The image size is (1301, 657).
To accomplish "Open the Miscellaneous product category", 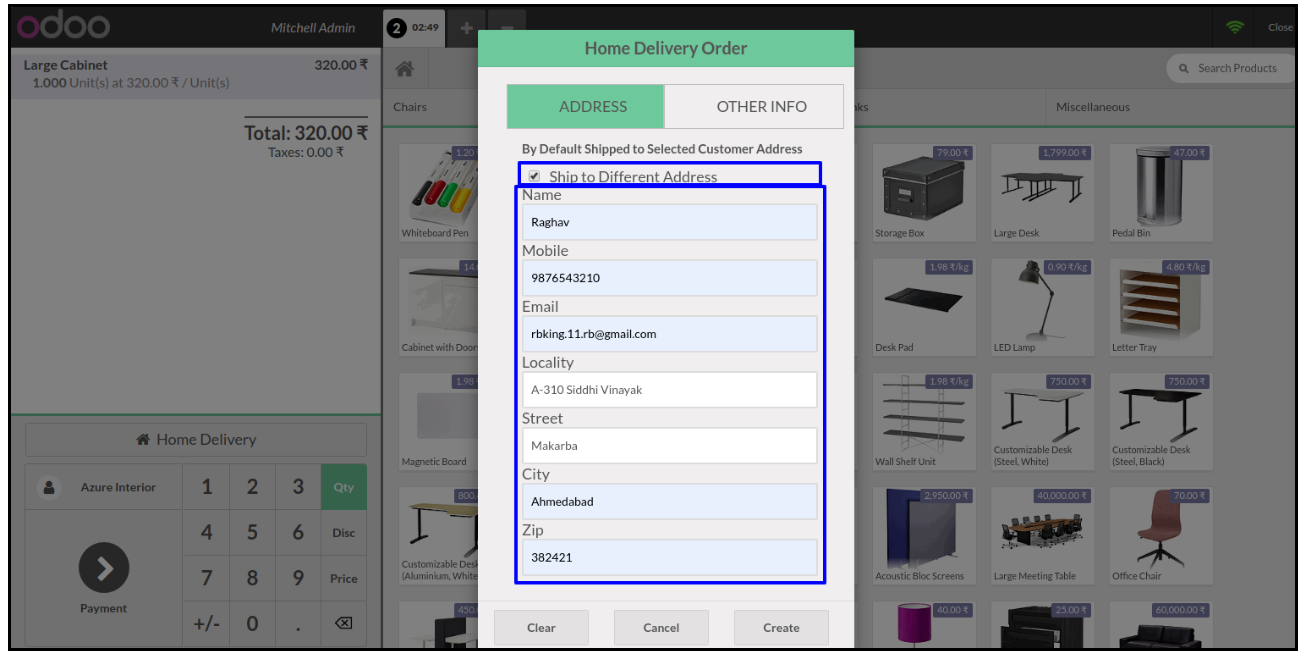I will pos(1092,107).
